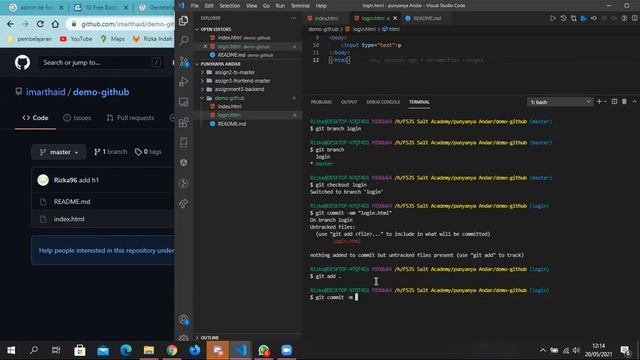This screenshot has height=360, width=640.
Task: Switch to the DEBUG CONSOLE panel tab
Action: [x=383, y=102]
